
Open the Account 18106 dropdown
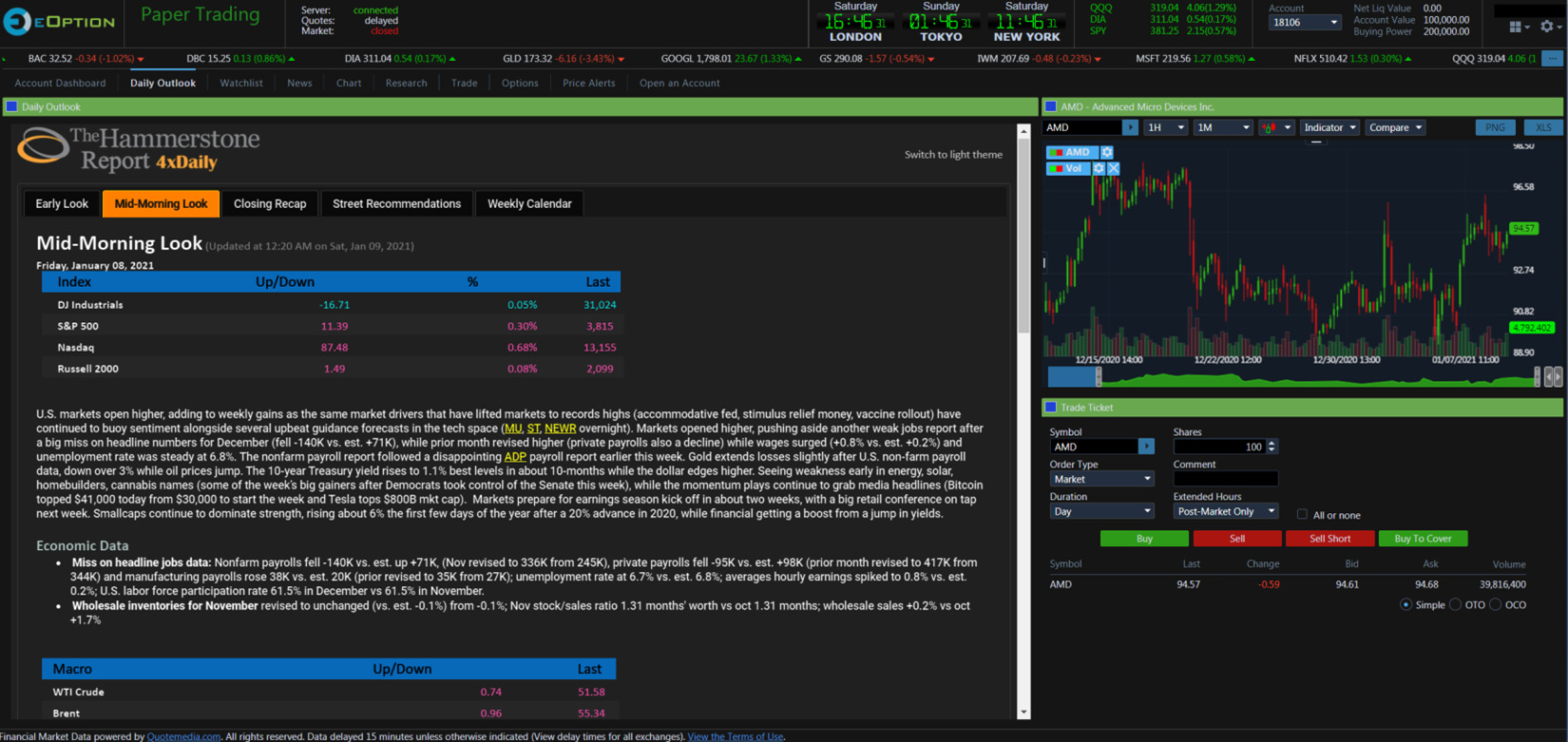click(1304, 22)
